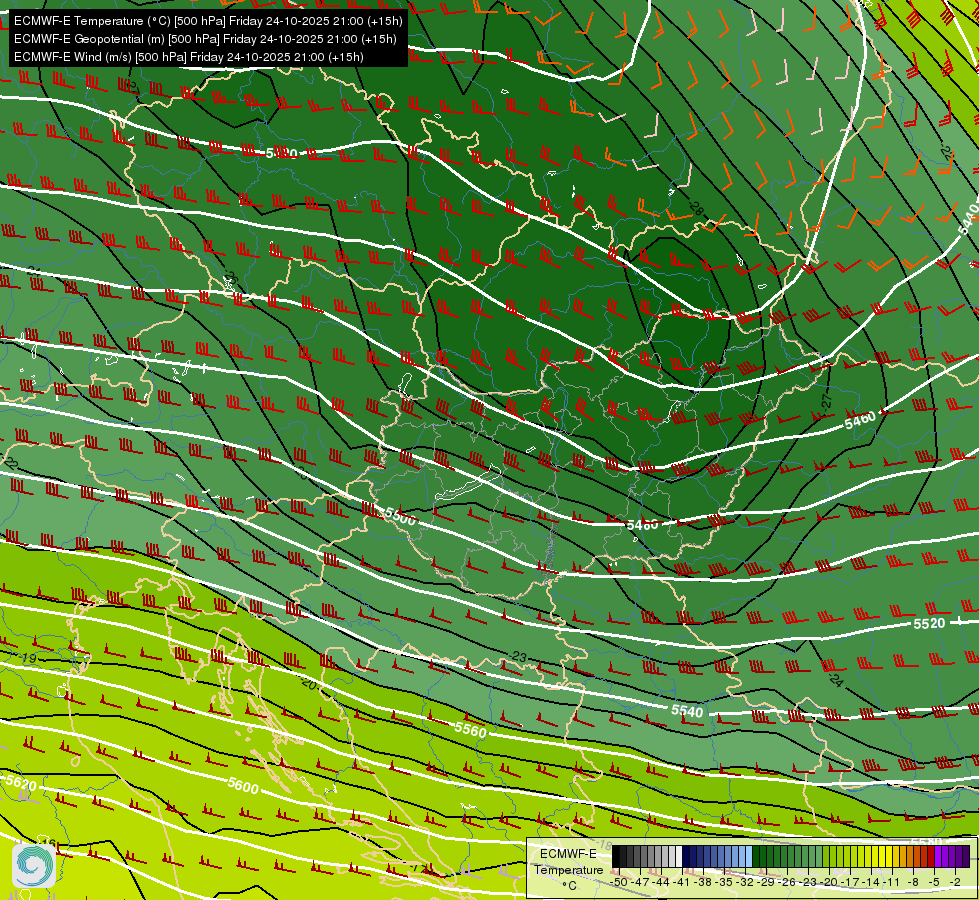Click the ECMWF-E Geopotential 500 hPa title line
The width and height of the screenshot is (979, 900).
tap(205, 39)
